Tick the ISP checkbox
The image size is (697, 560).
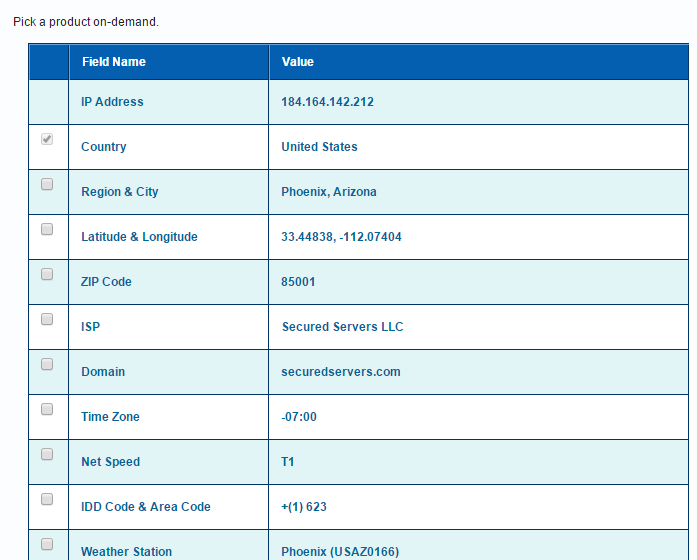coord(47,319)
